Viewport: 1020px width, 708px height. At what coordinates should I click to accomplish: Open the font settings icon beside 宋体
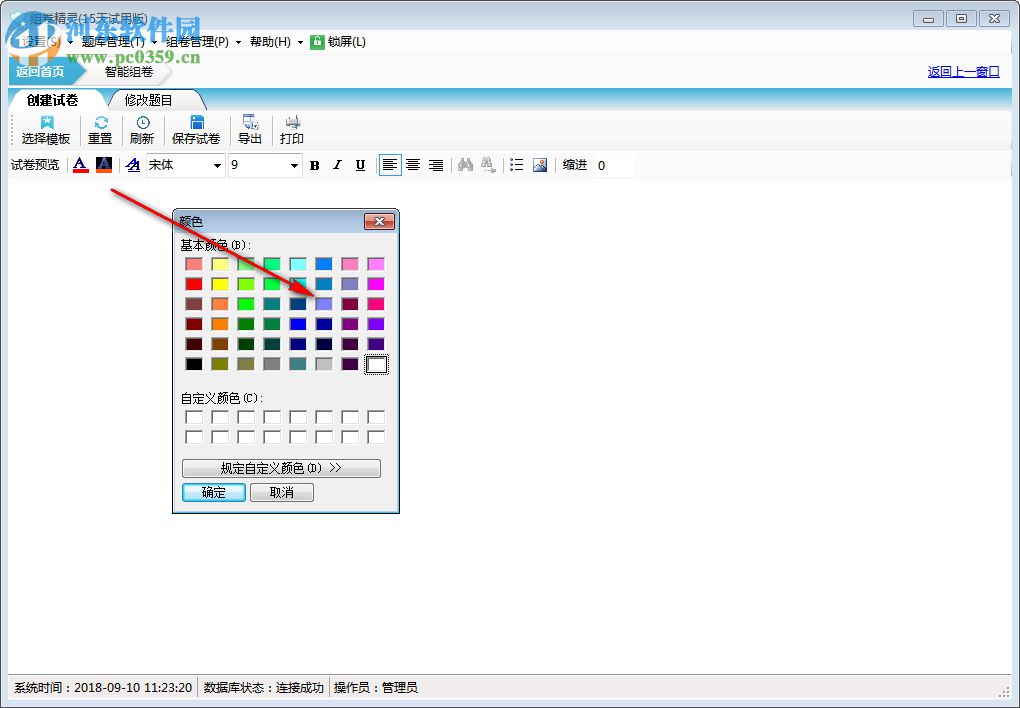[x=133, y=165]
